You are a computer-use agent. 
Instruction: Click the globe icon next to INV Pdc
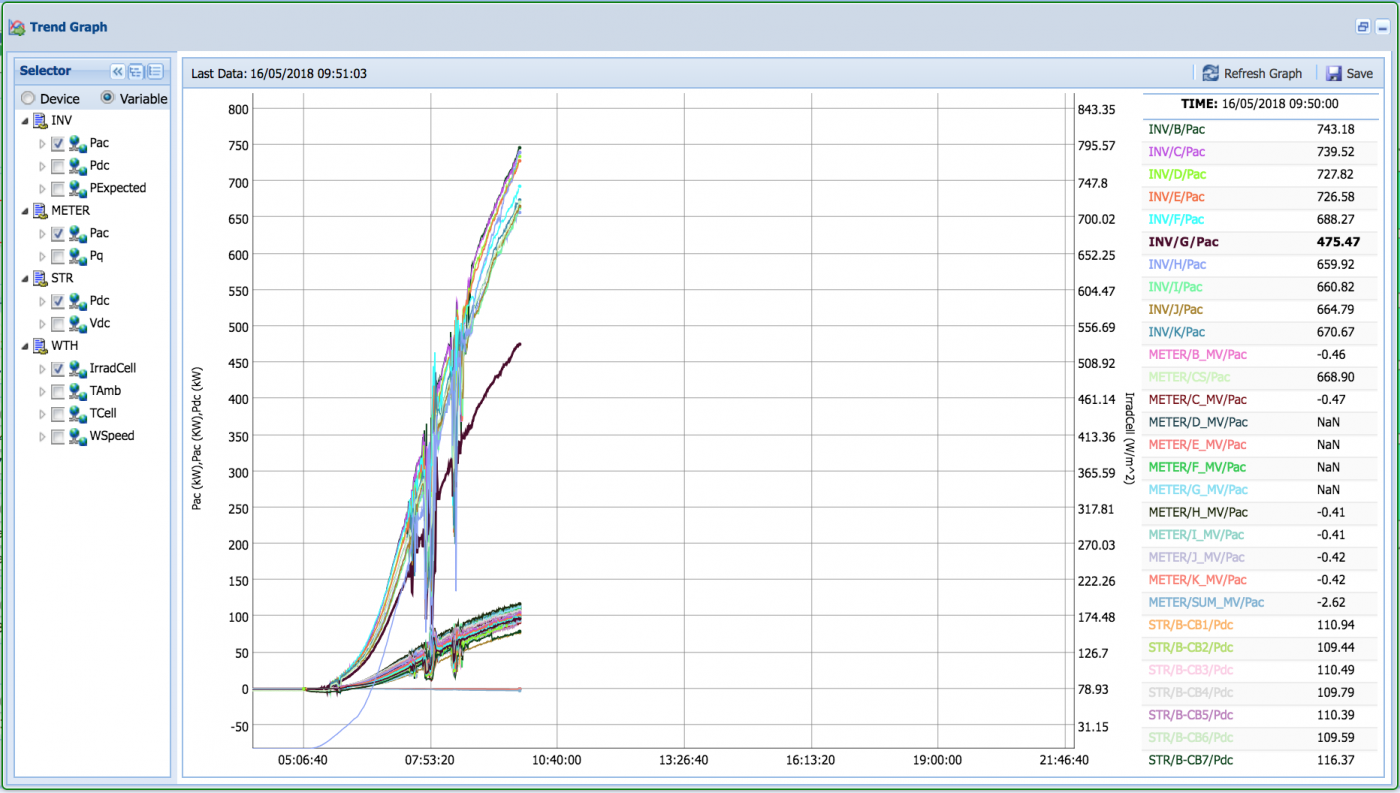78,166
